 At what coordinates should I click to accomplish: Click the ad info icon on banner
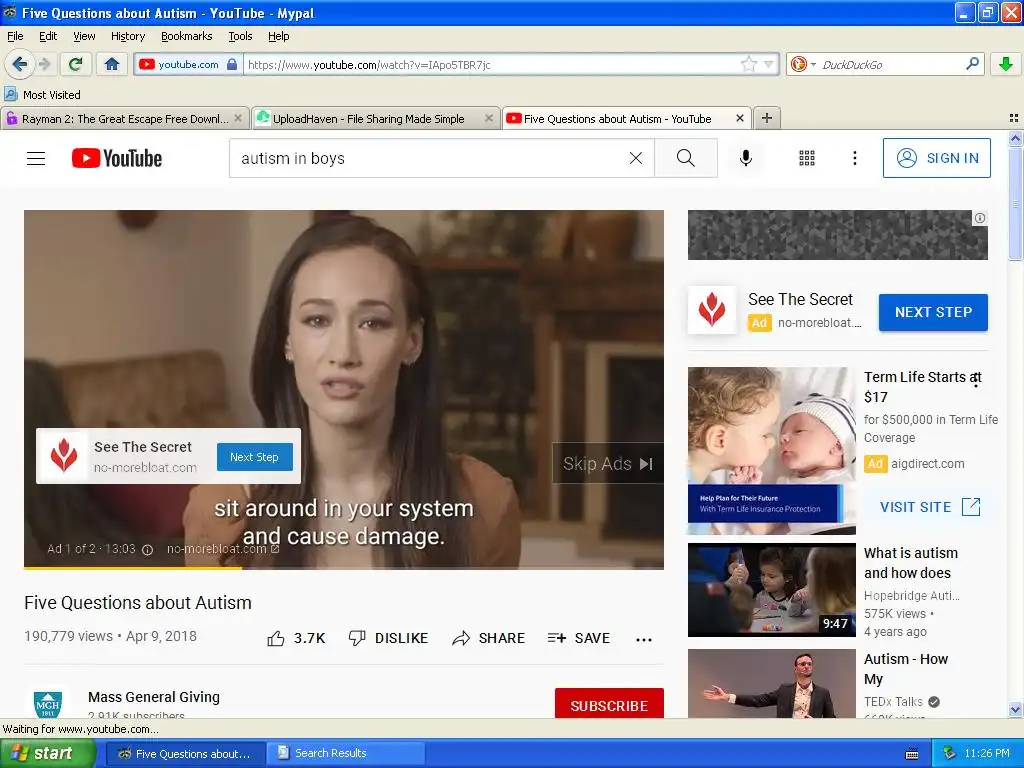point(980,218)
